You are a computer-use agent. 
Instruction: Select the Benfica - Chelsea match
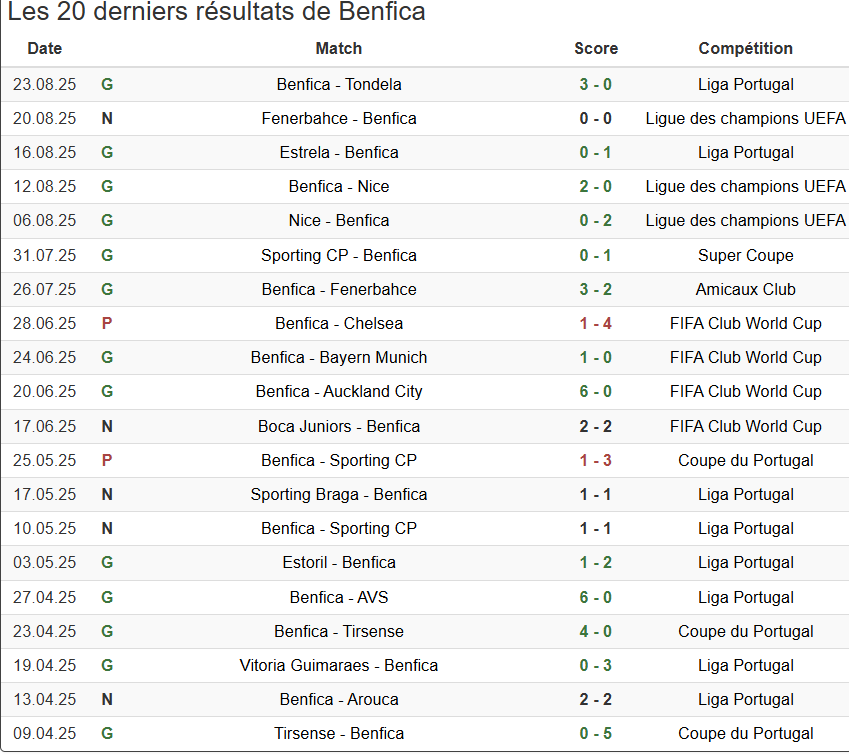click(x=339, y=323)
